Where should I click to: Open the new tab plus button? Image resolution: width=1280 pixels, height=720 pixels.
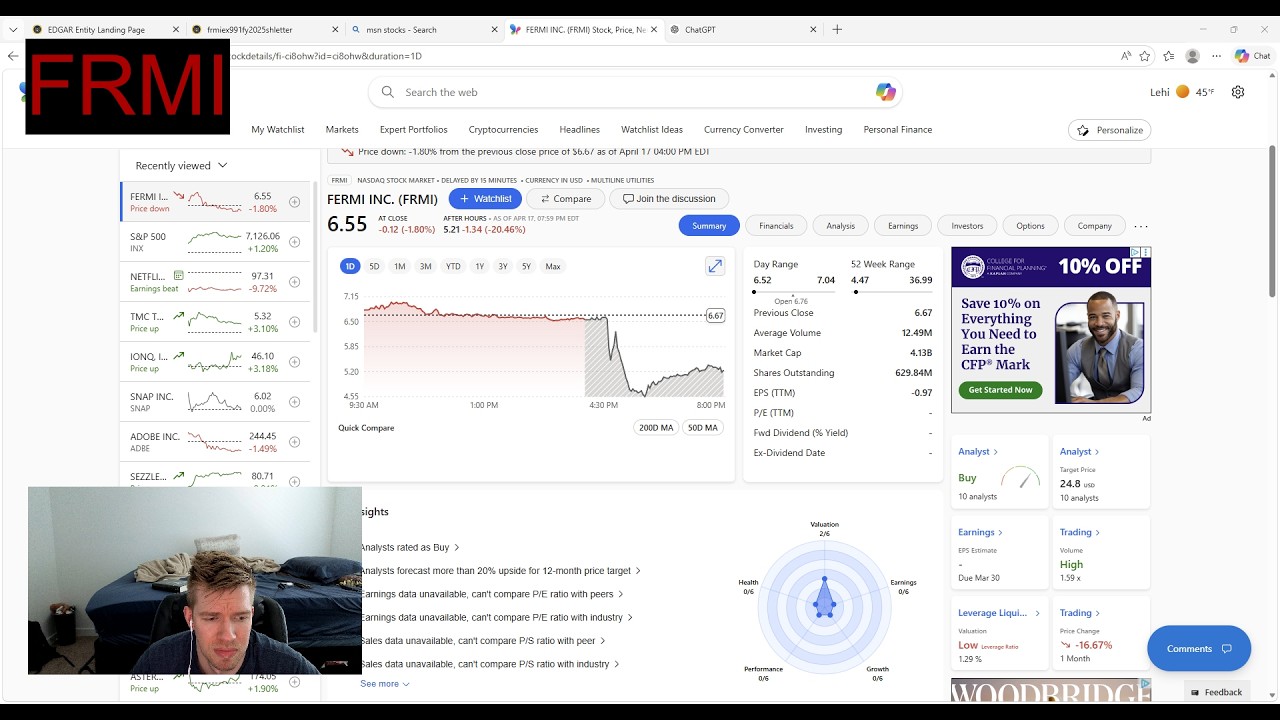click(837, 29)
